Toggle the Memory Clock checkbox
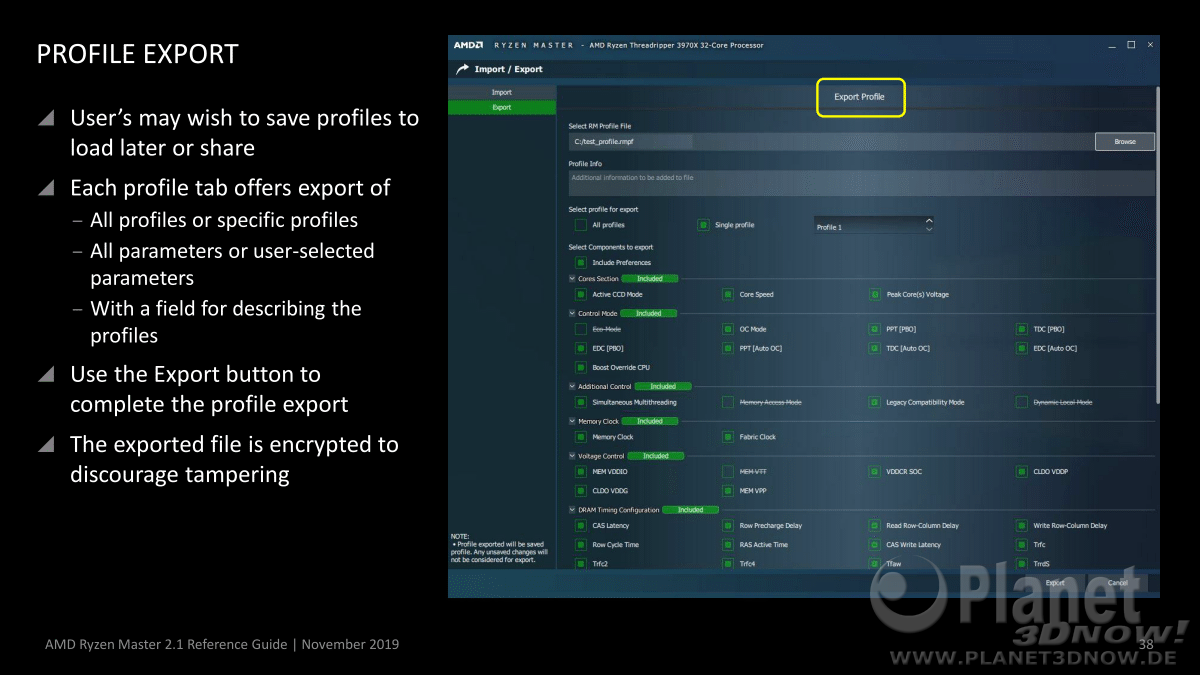This screenshot has height=675, width=1200. (x=581, y=437)
